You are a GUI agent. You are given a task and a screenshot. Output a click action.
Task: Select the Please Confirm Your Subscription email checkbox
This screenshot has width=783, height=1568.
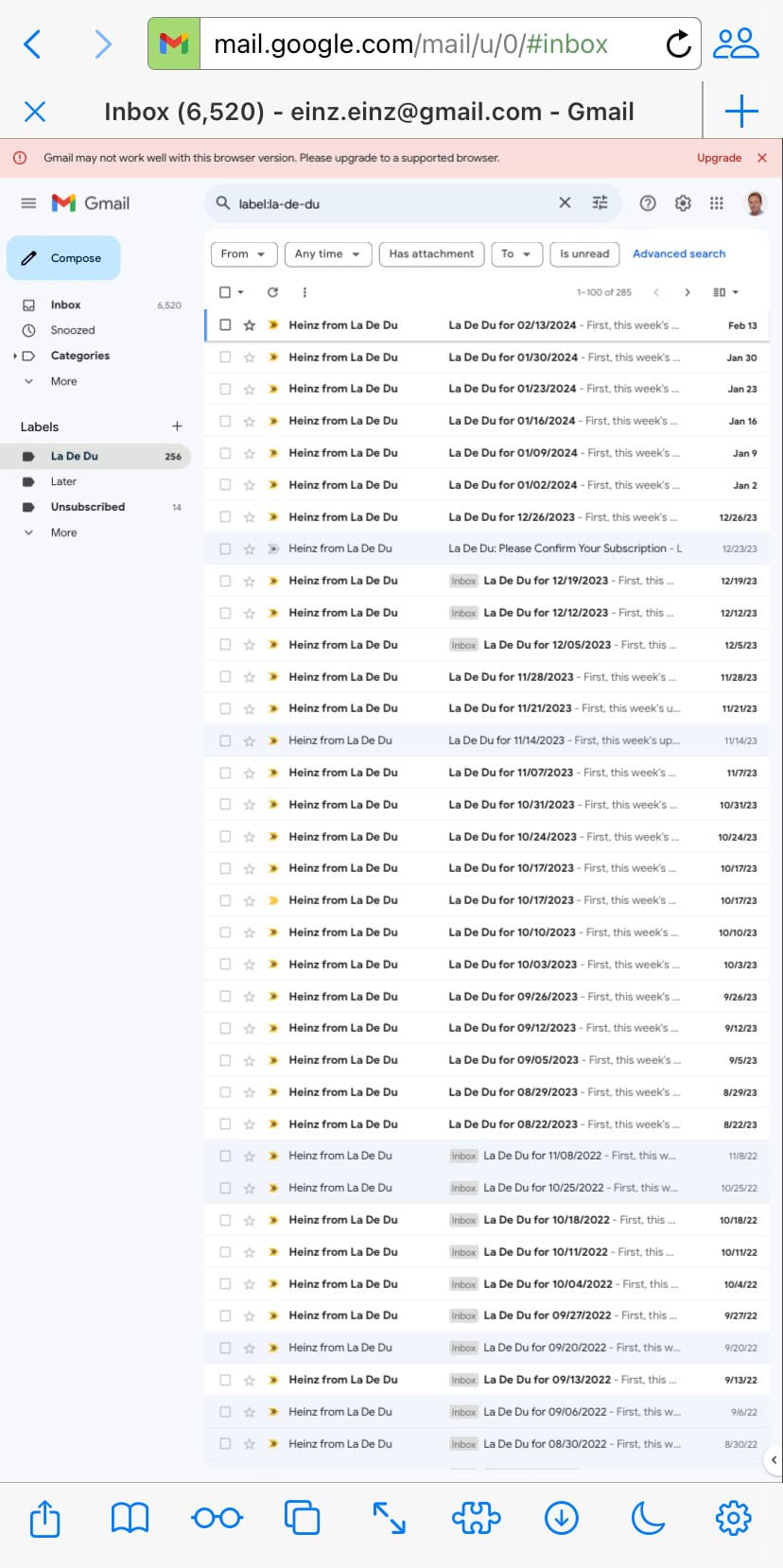point(225,549)
